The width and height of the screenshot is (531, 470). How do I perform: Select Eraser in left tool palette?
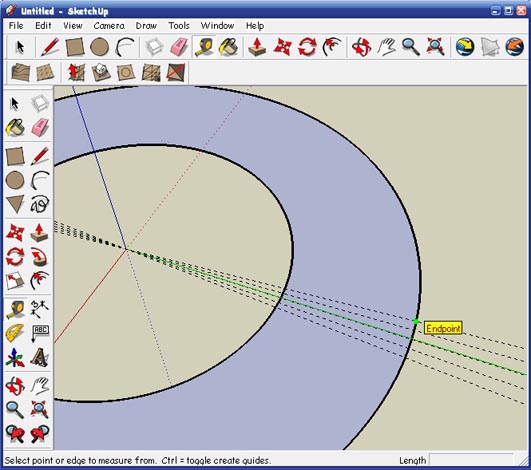[40, 127]
